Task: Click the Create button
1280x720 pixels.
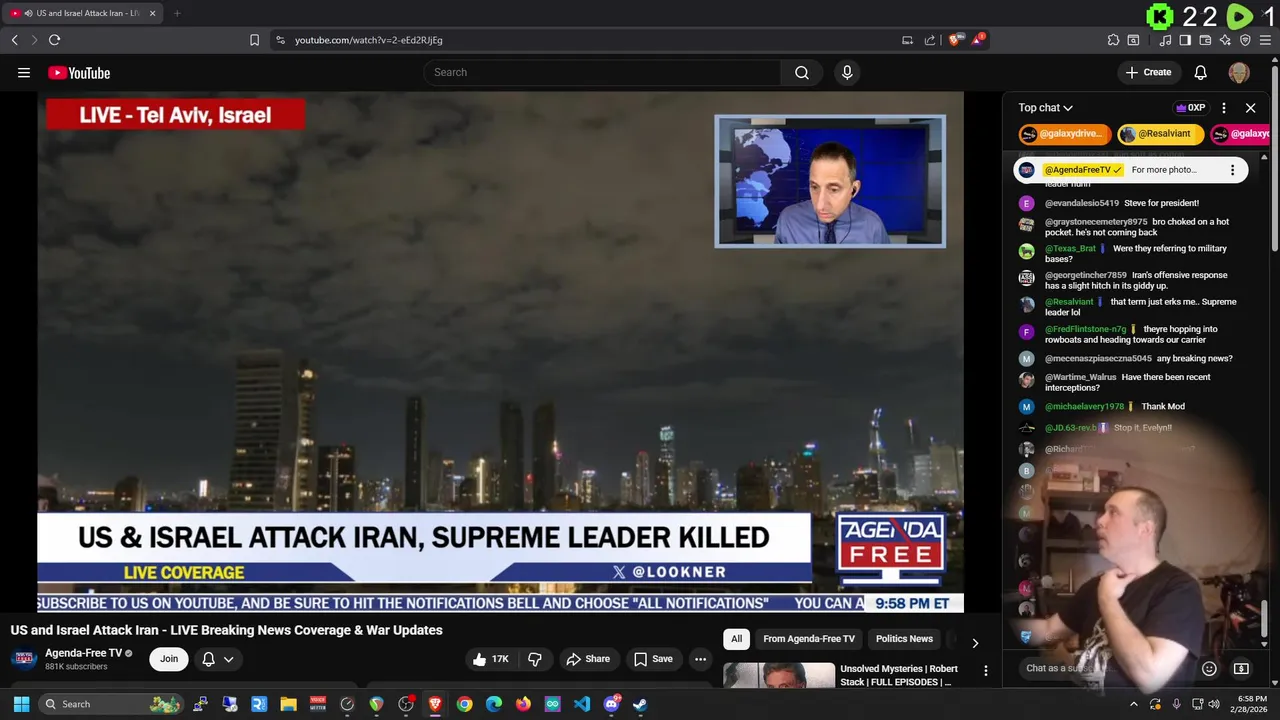Action: 1148,72
